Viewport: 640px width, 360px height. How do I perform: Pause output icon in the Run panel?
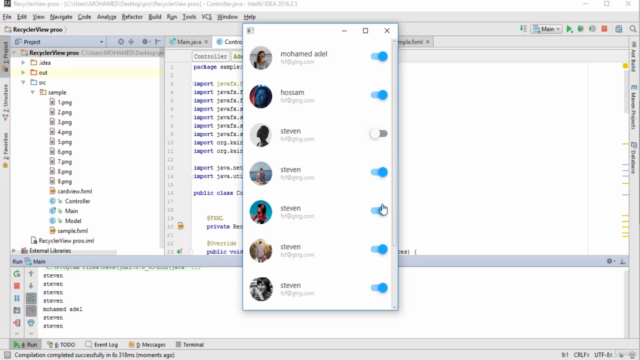17,298
